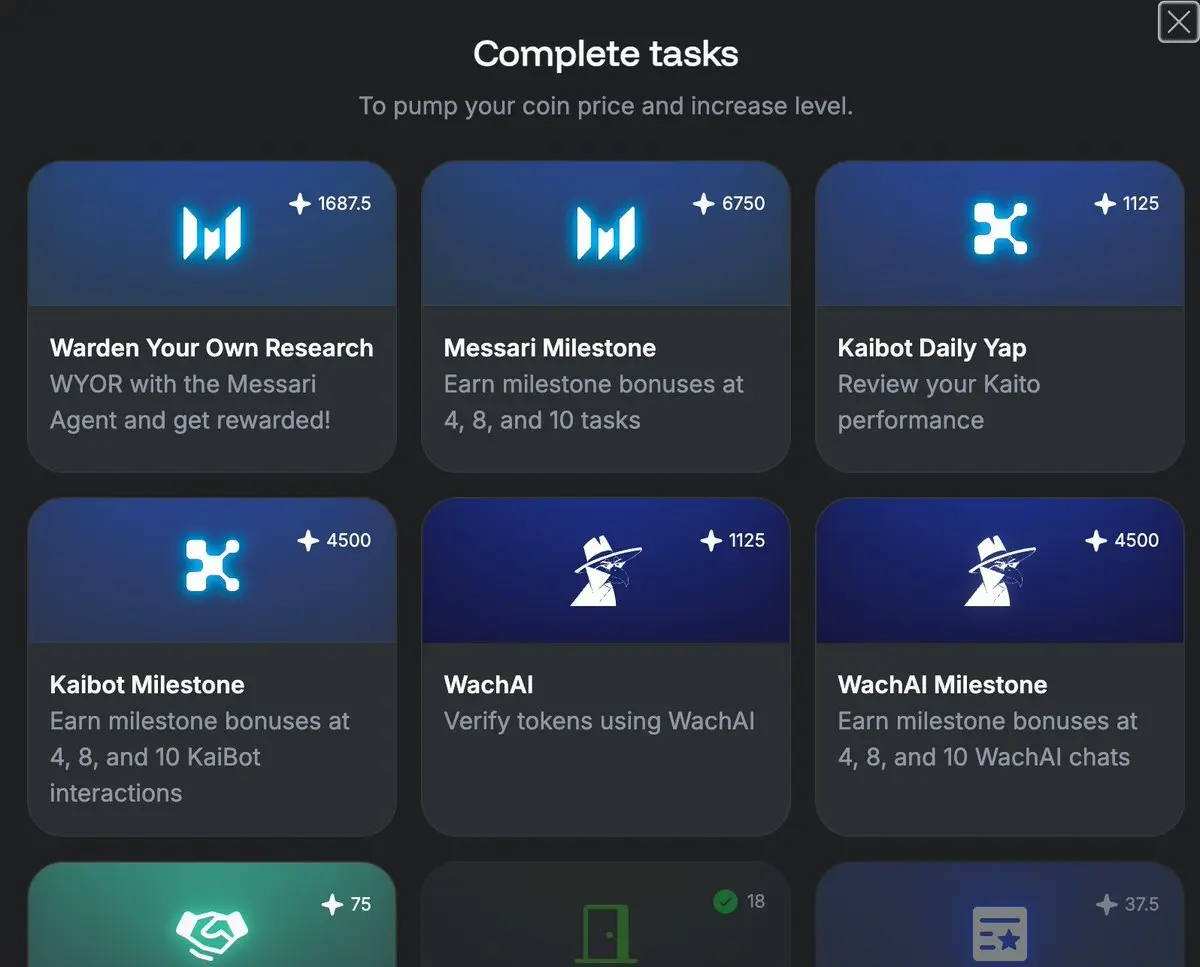
Task: Click the 6750 points reward badge
Action: pos(729,203)
